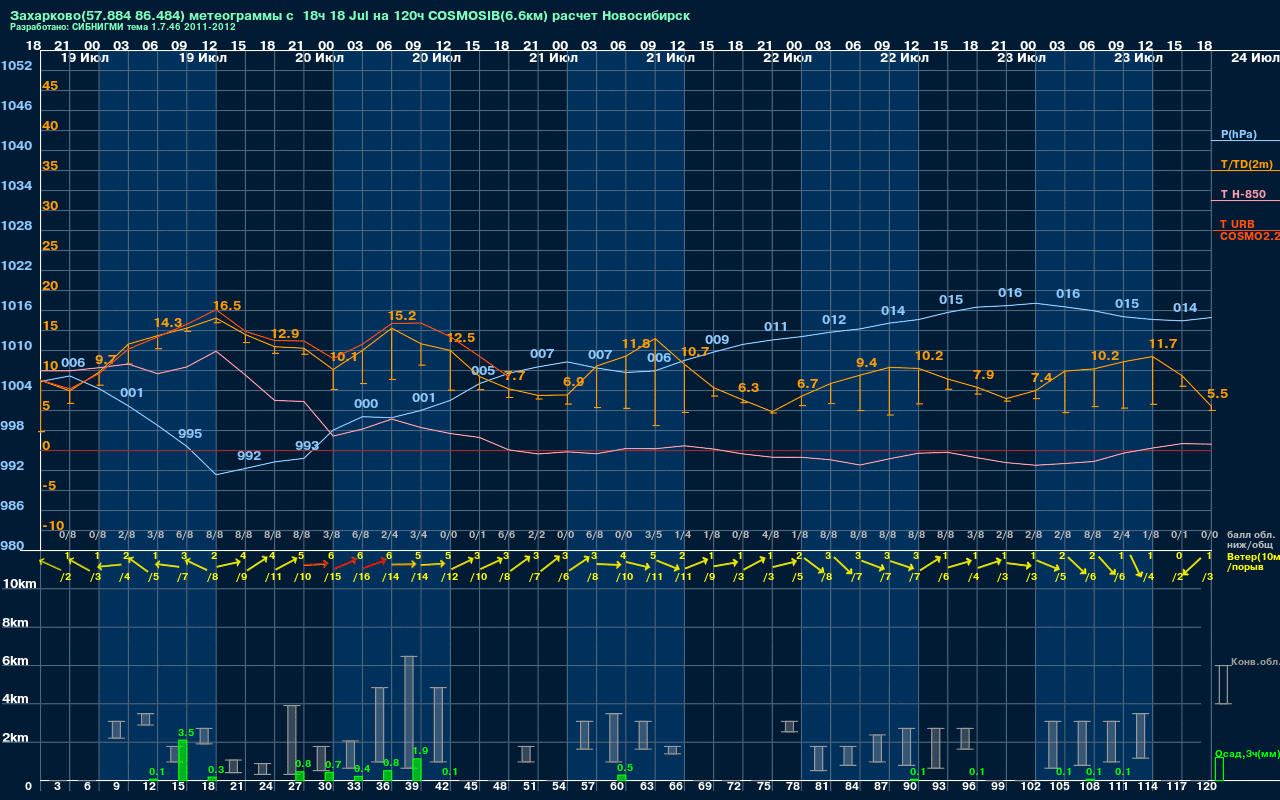Click the 0.5 precipitation amount label

point(625,767)
